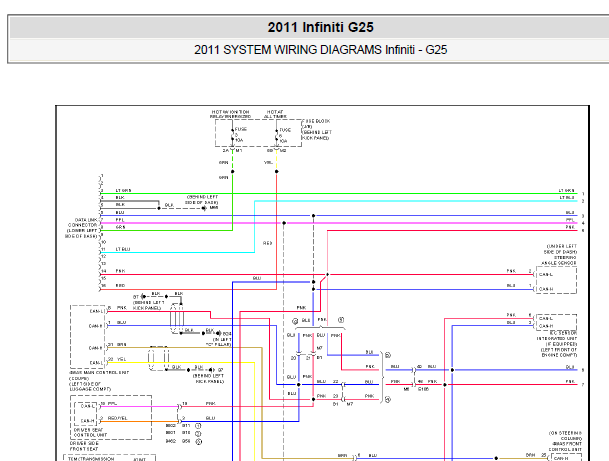The image size is (609, 461).
Task: Click the DATA LINK CONNECTOR label
Action: 82,223
